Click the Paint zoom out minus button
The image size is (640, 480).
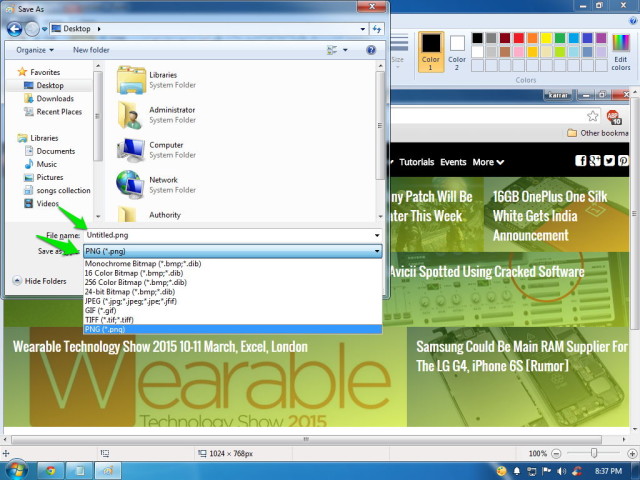[x=556, y=453]
